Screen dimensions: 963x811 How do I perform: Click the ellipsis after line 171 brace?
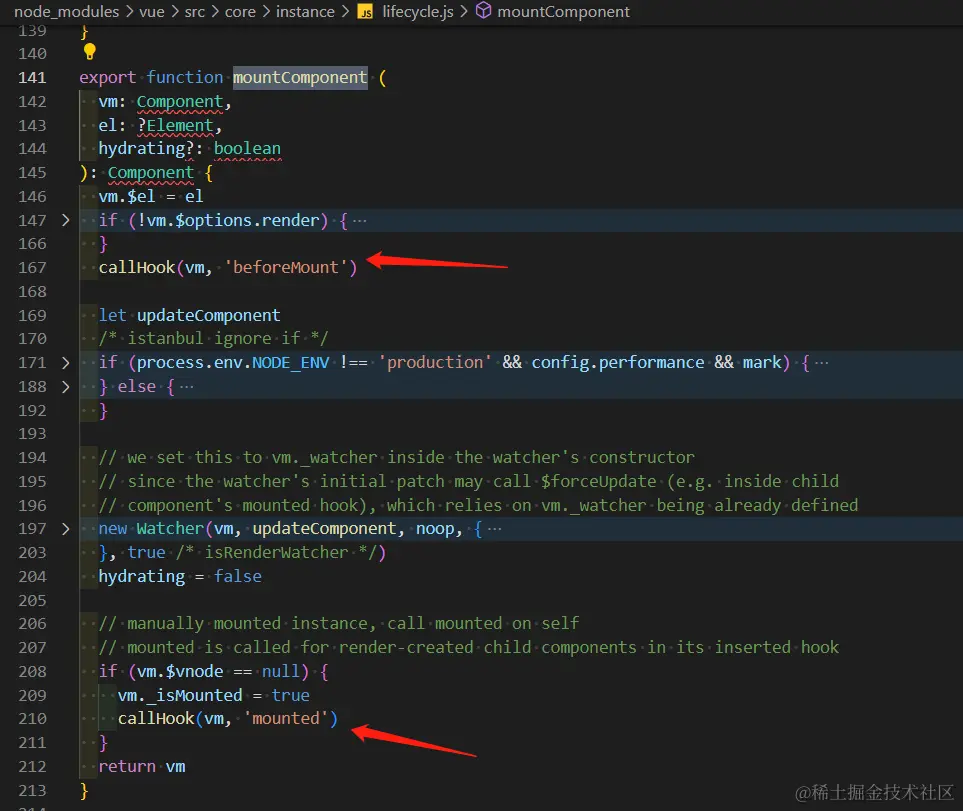[x=821, y=362]
